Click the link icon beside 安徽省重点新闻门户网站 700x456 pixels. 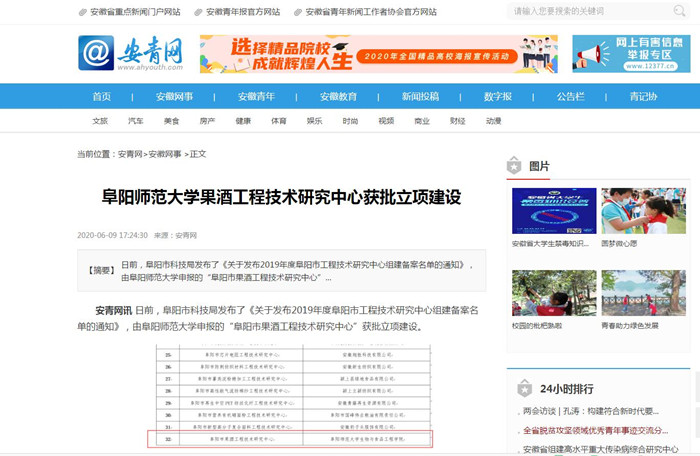82,12
